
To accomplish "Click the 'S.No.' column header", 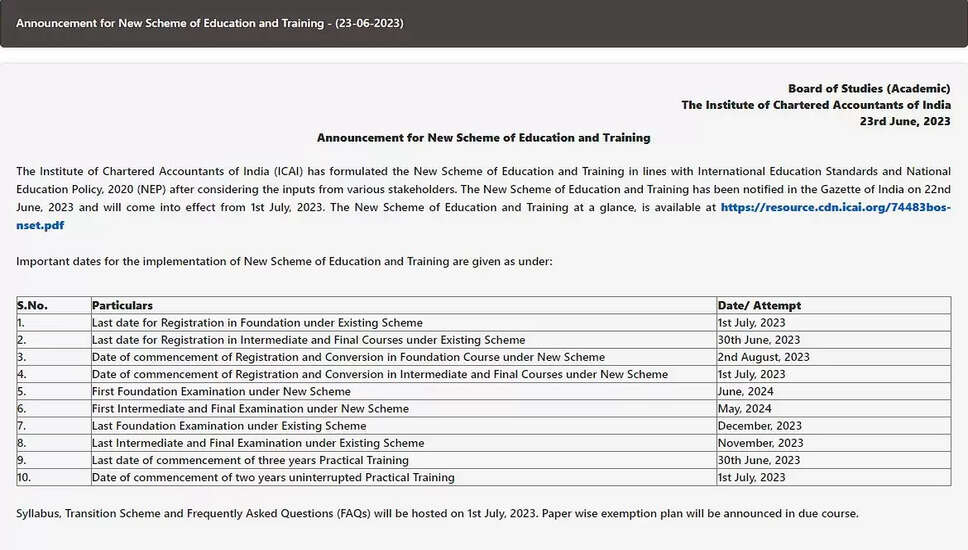I will coord(32,305).
